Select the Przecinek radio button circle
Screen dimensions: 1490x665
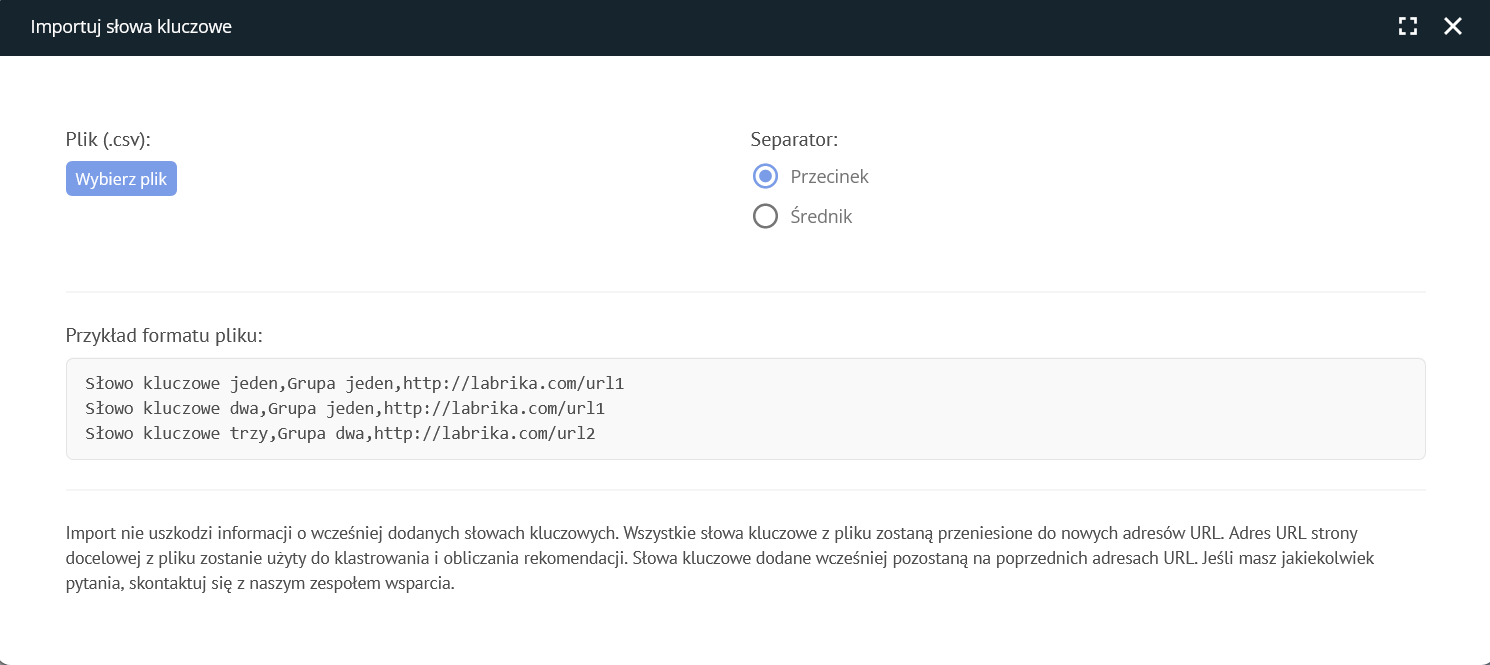pyautogui.click(x=765, y=176)
